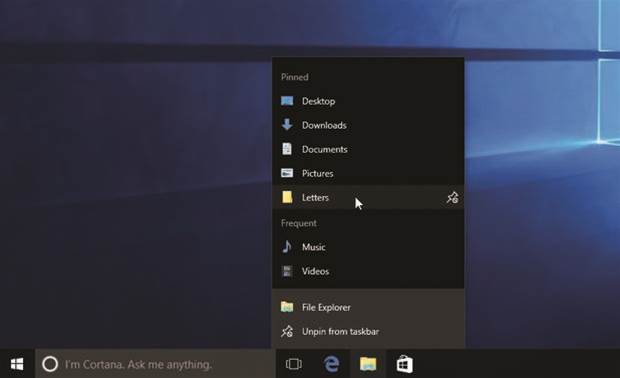The width and height of the screenshot is (620, 378).
Task: Click the File Explorer taskbar icon
Action: (368, 364)
